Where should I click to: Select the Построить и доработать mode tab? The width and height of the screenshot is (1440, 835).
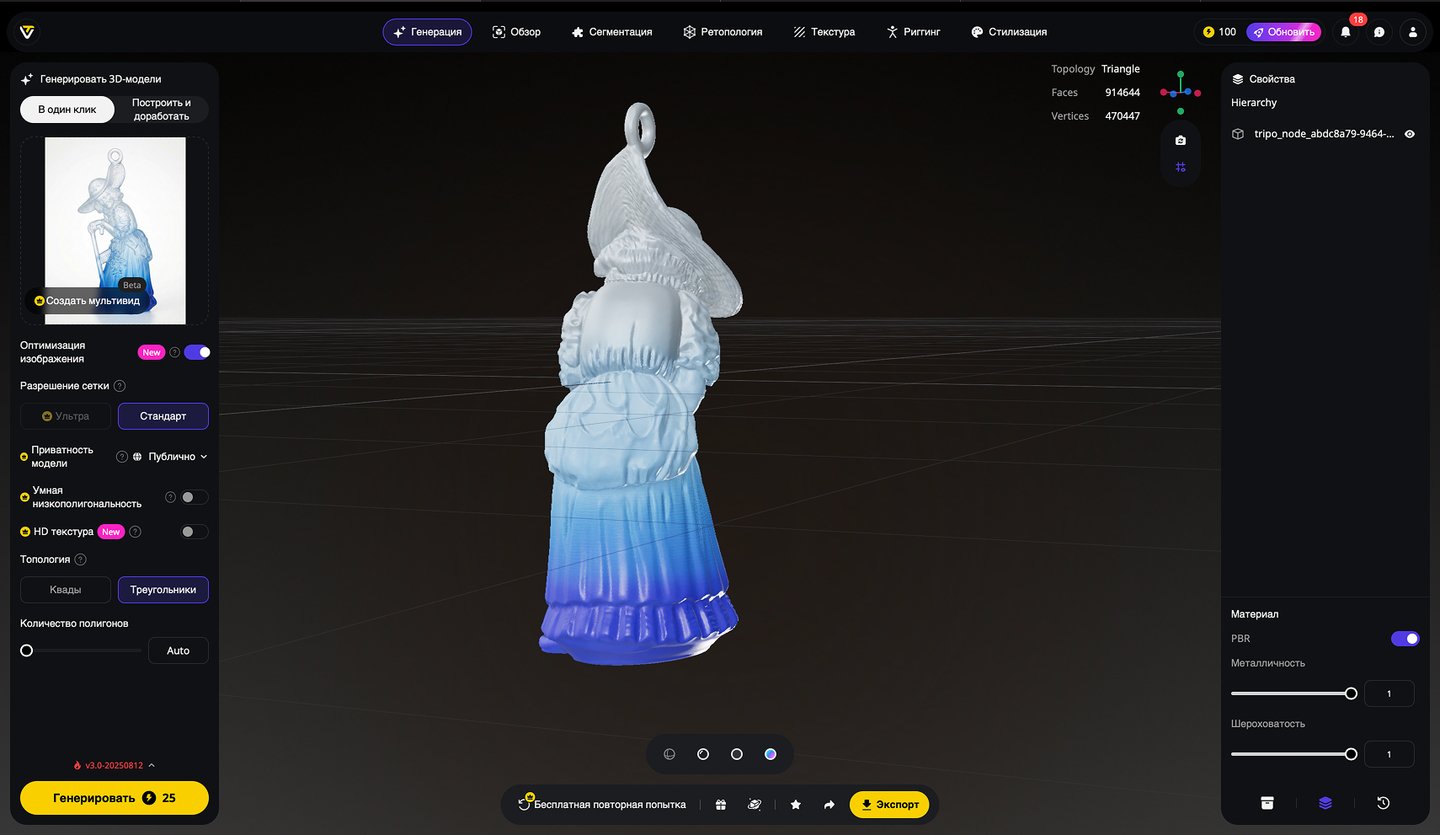162,109
